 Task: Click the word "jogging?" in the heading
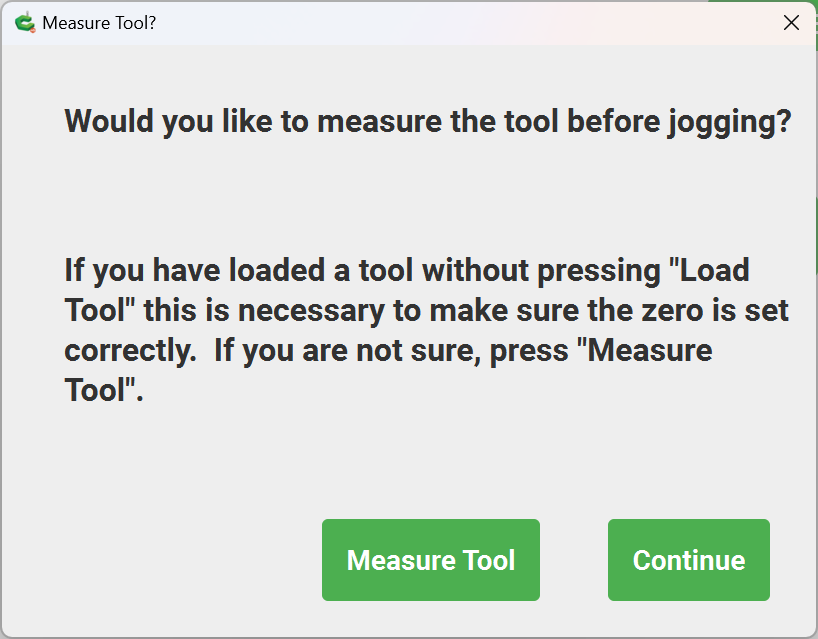[729, 123]
